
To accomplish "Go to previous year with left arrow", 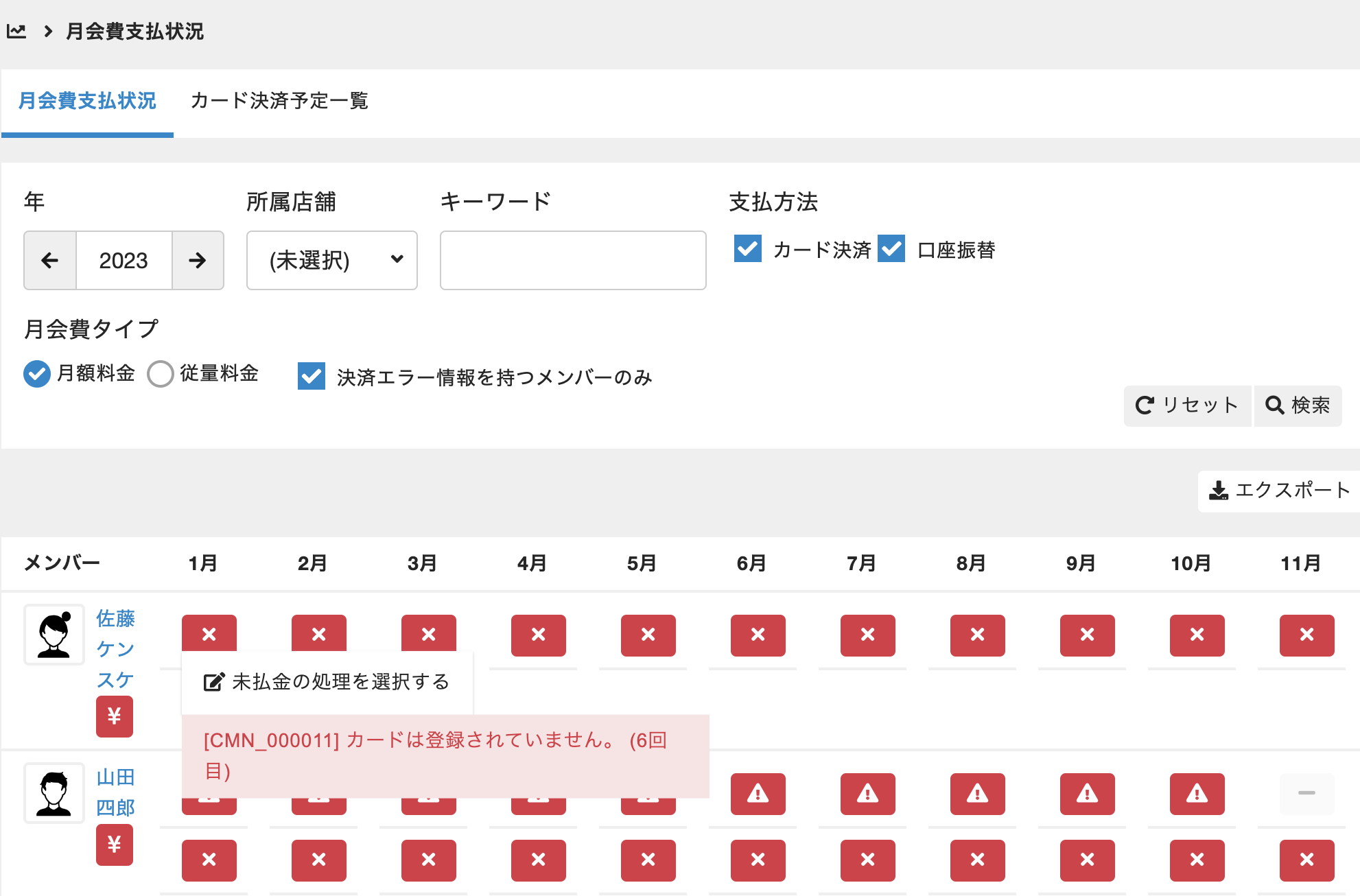I will click(x=50, y=261).
